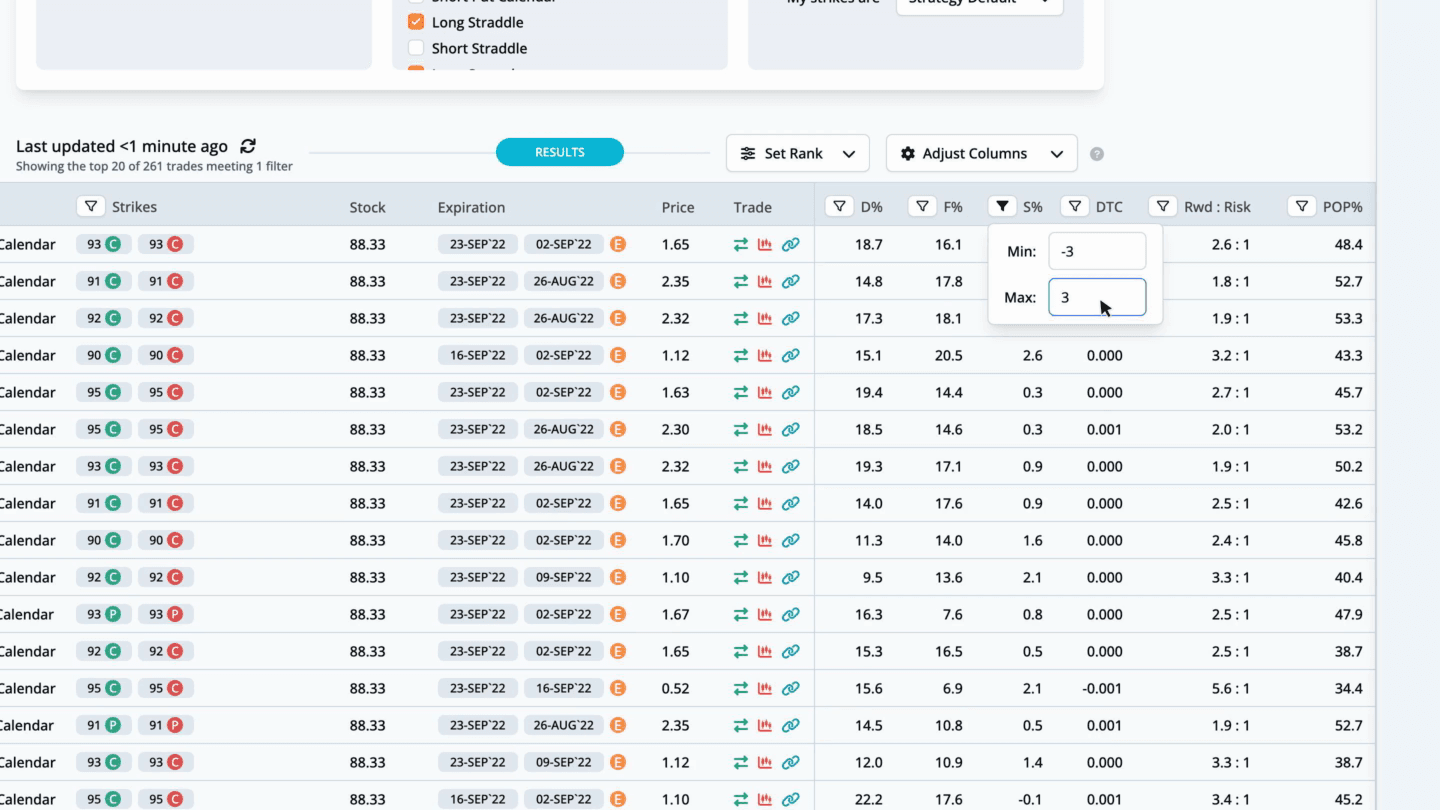Click the POP% value 53.2

1348,429
